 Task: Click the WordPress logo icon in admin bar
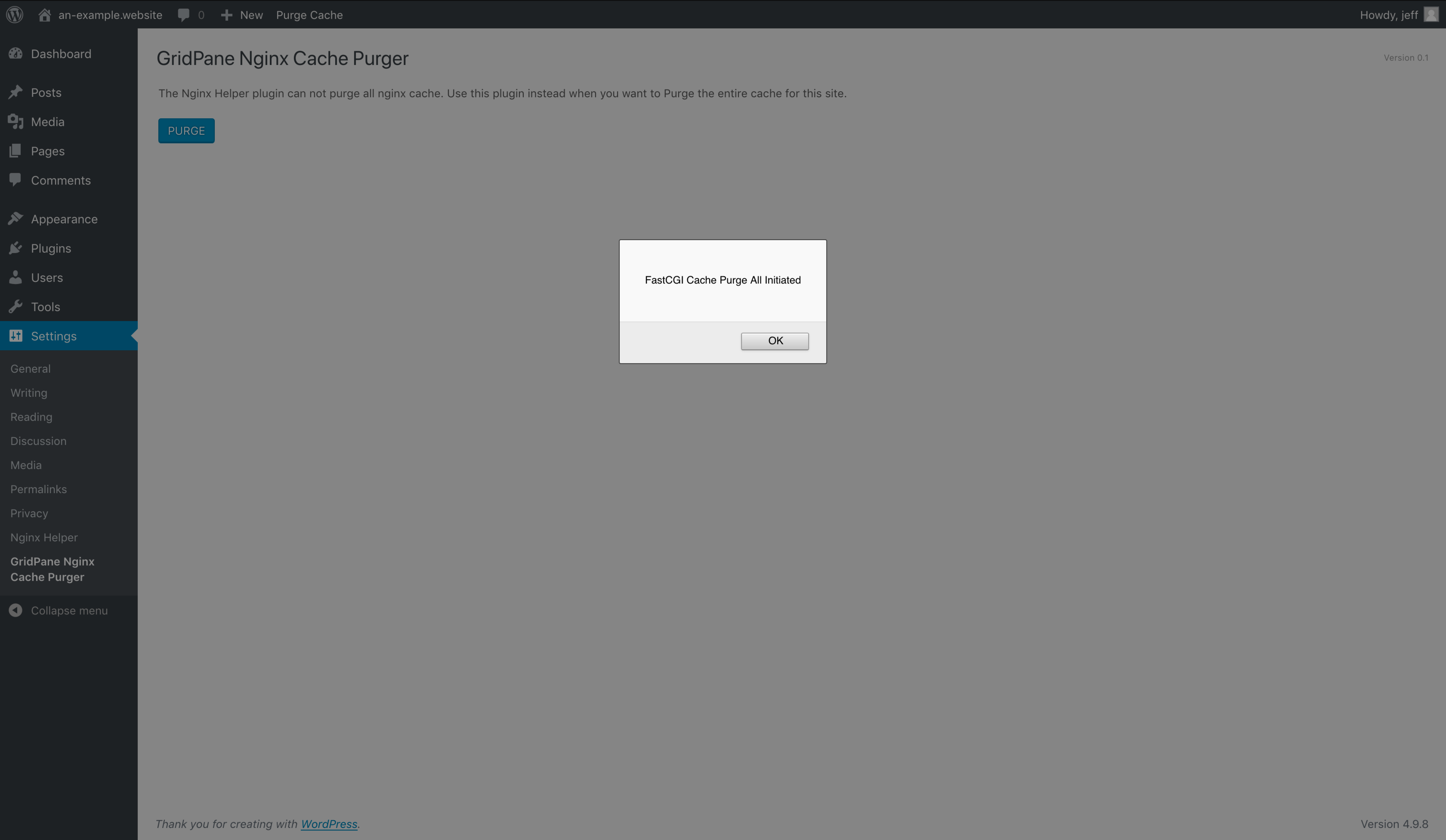pyautogui.click(x=14, y=14)
